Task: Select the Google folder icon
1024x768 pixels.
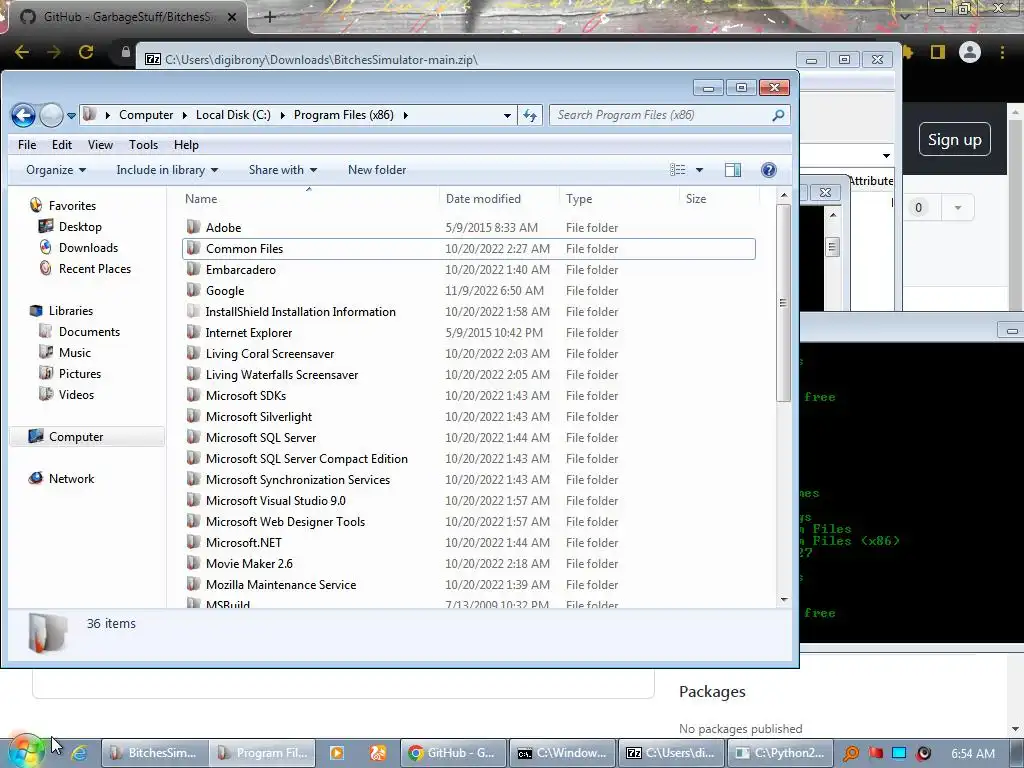Action: pos(193,290)
